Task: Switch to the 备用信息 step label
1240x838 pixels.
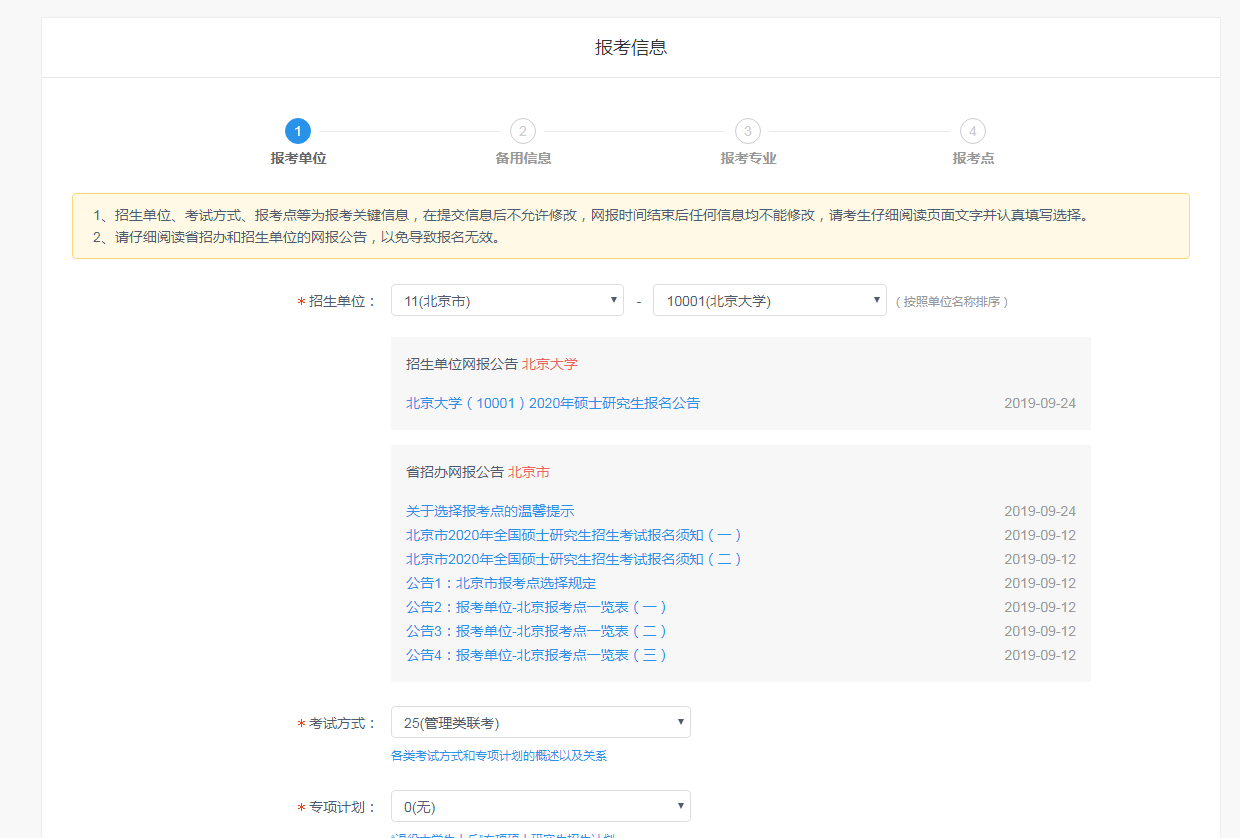Action: click(x=522, y=157)
